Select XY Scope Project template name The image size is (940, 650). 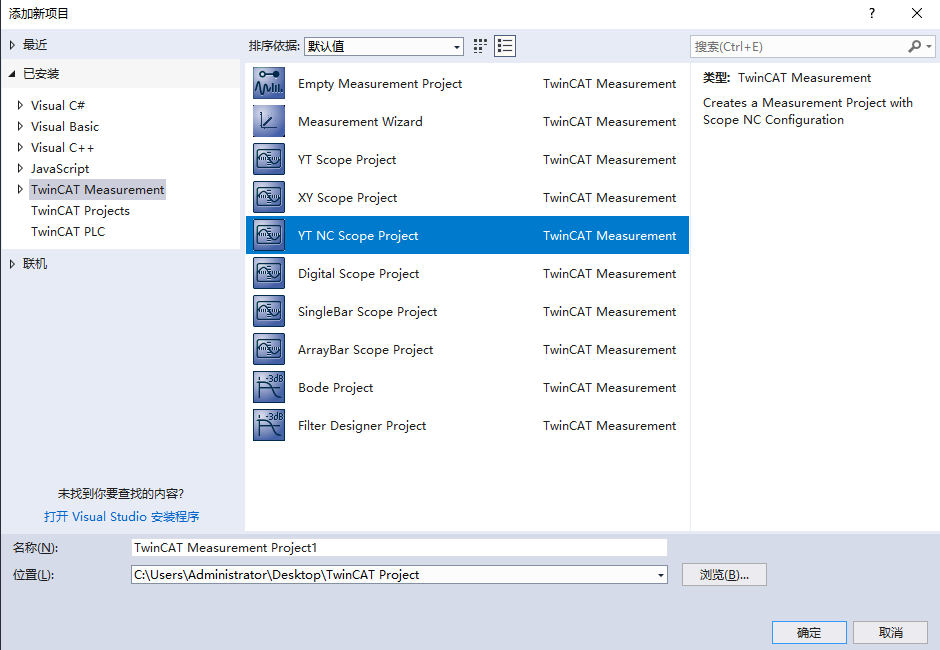[348, 197]
